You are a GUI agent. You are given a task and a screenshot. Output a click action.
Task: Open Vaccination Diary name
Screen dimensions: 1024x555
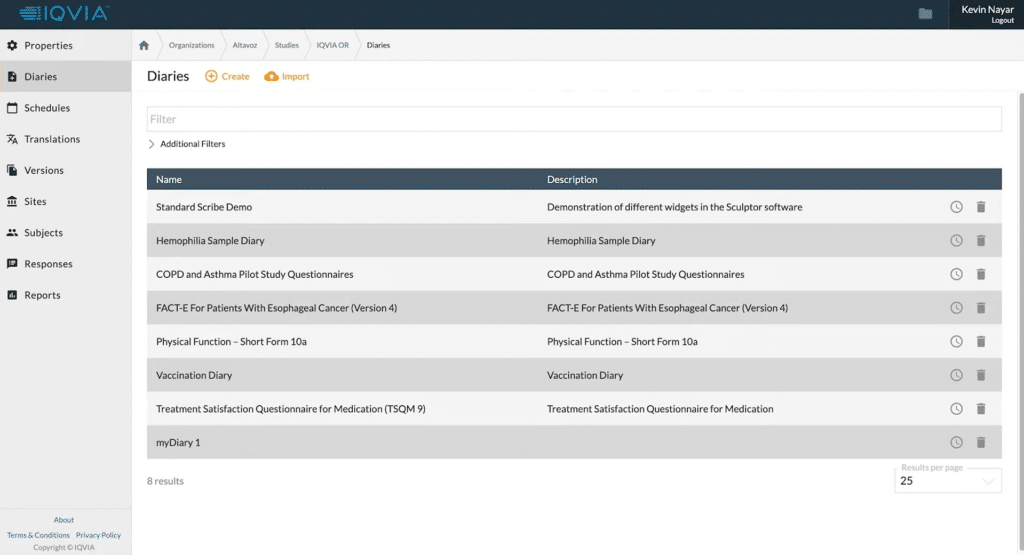point(194,375)
